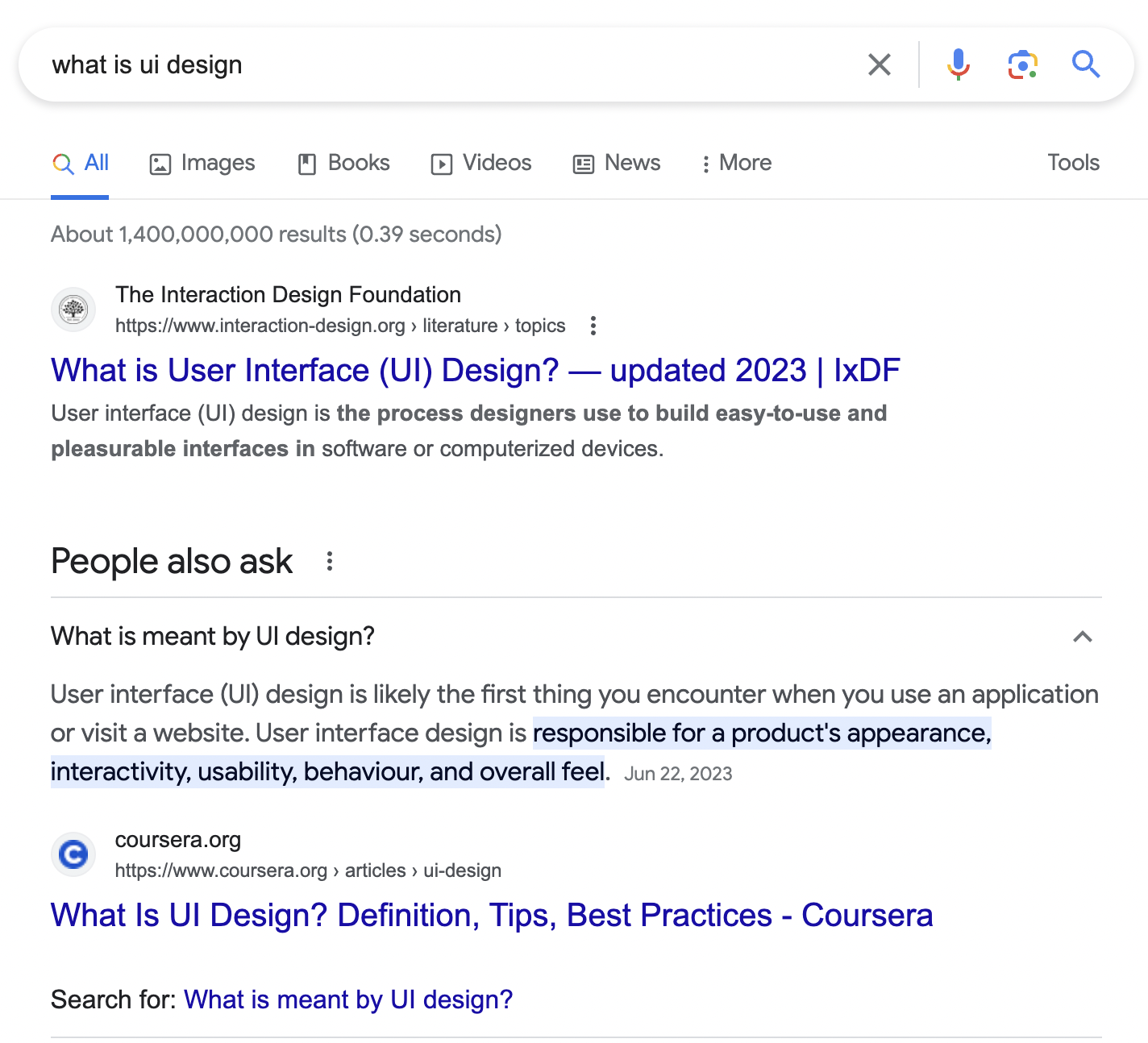The width and height of the screenshot is (1148, 1043).
Task: Clear the search box with the X icon
Action: (879, 64)
